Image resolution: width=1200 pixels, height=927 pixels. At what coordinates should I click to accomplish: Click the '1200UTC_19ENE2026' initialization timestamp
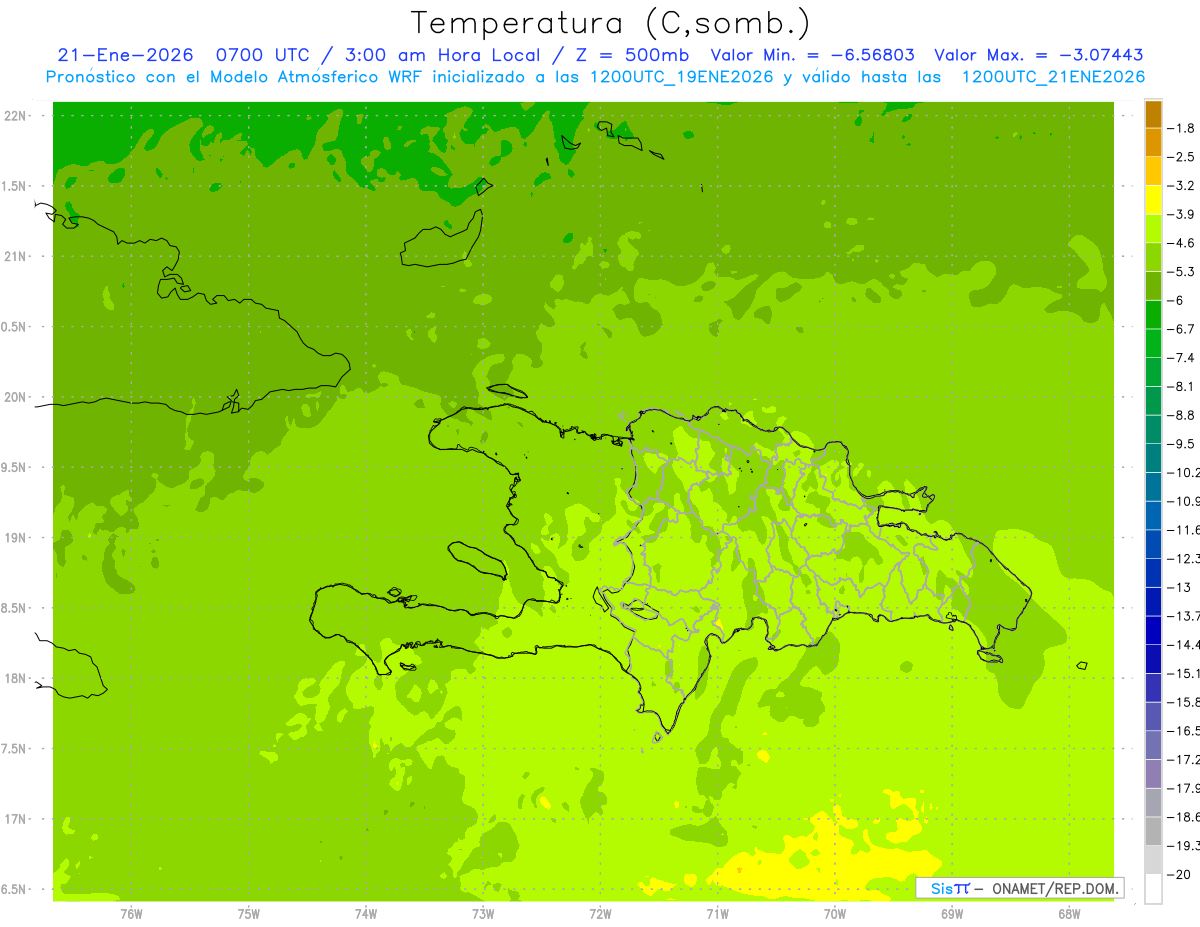(x=681, y=77)
